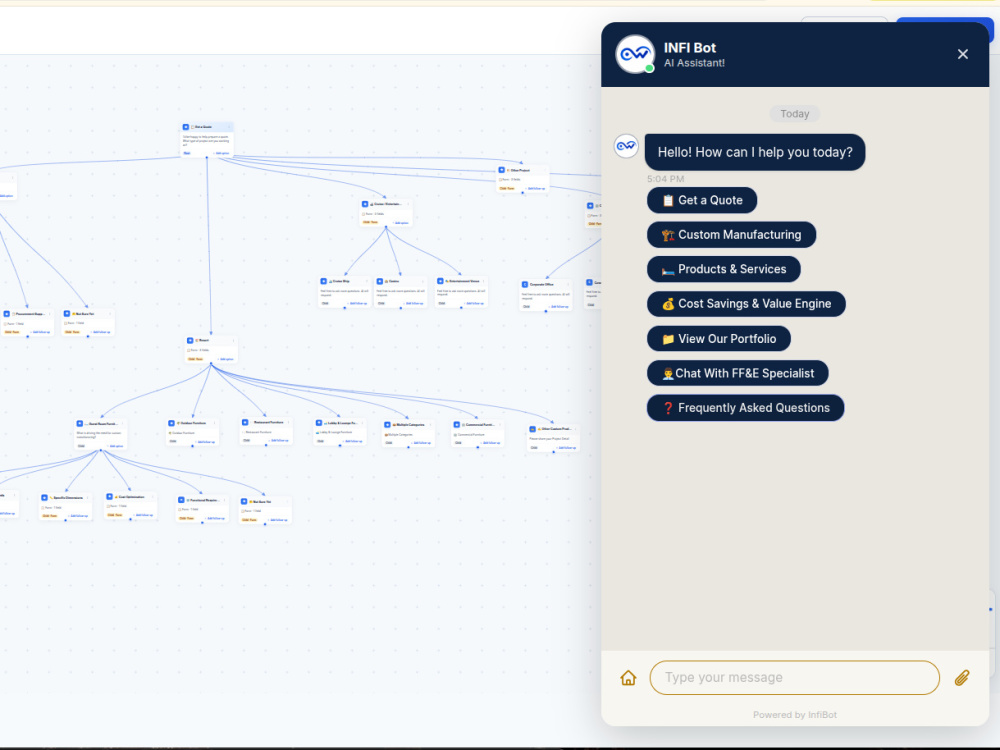Image resolution: width=1000 pixels, height=750 pixels.
Task: Open the three-dot menu on the Resort node
Action: [x=233, y=341]
